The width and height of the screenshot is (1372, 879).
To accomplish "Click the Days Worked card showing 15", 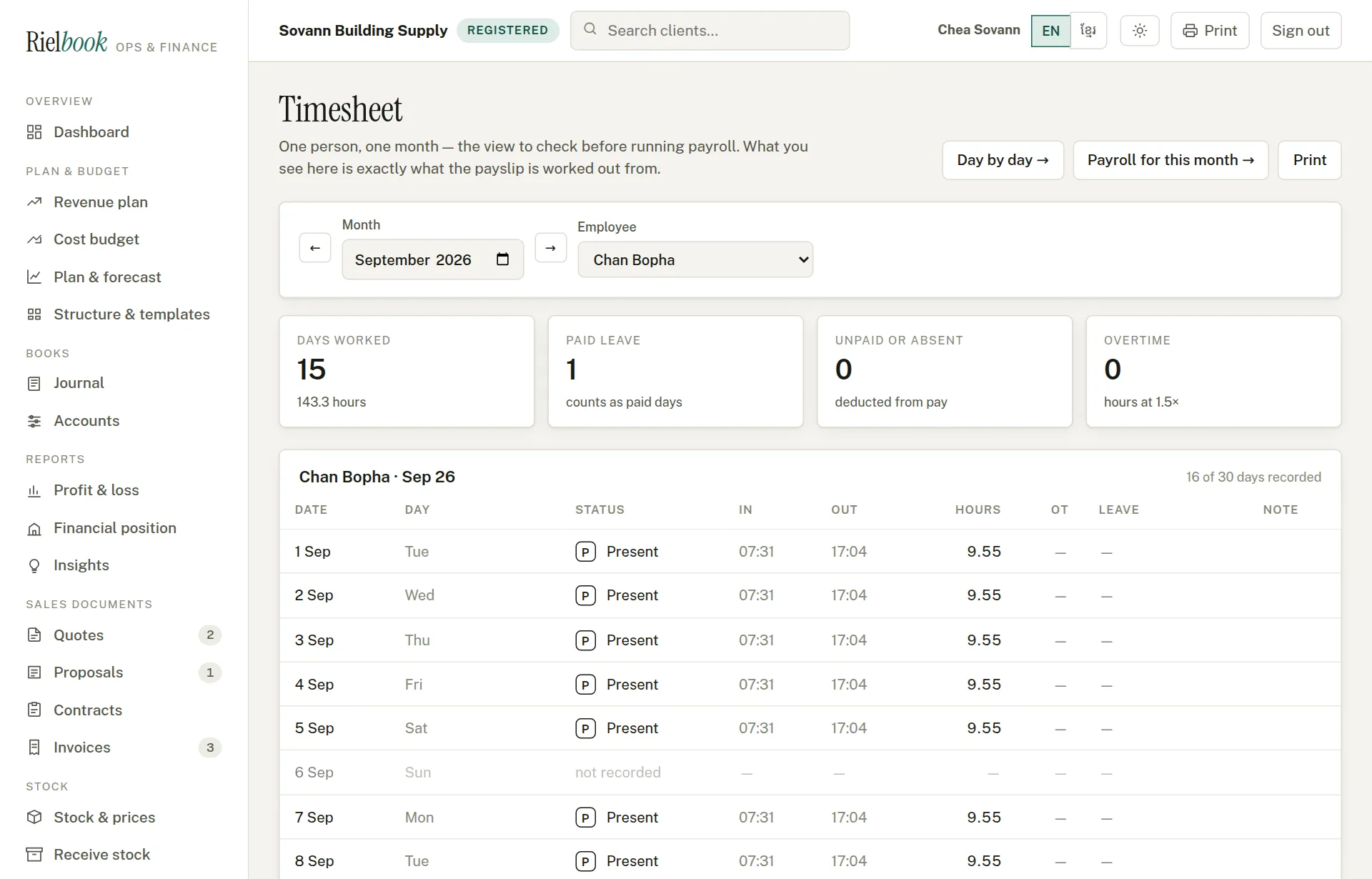I will (x=407, y=372).
